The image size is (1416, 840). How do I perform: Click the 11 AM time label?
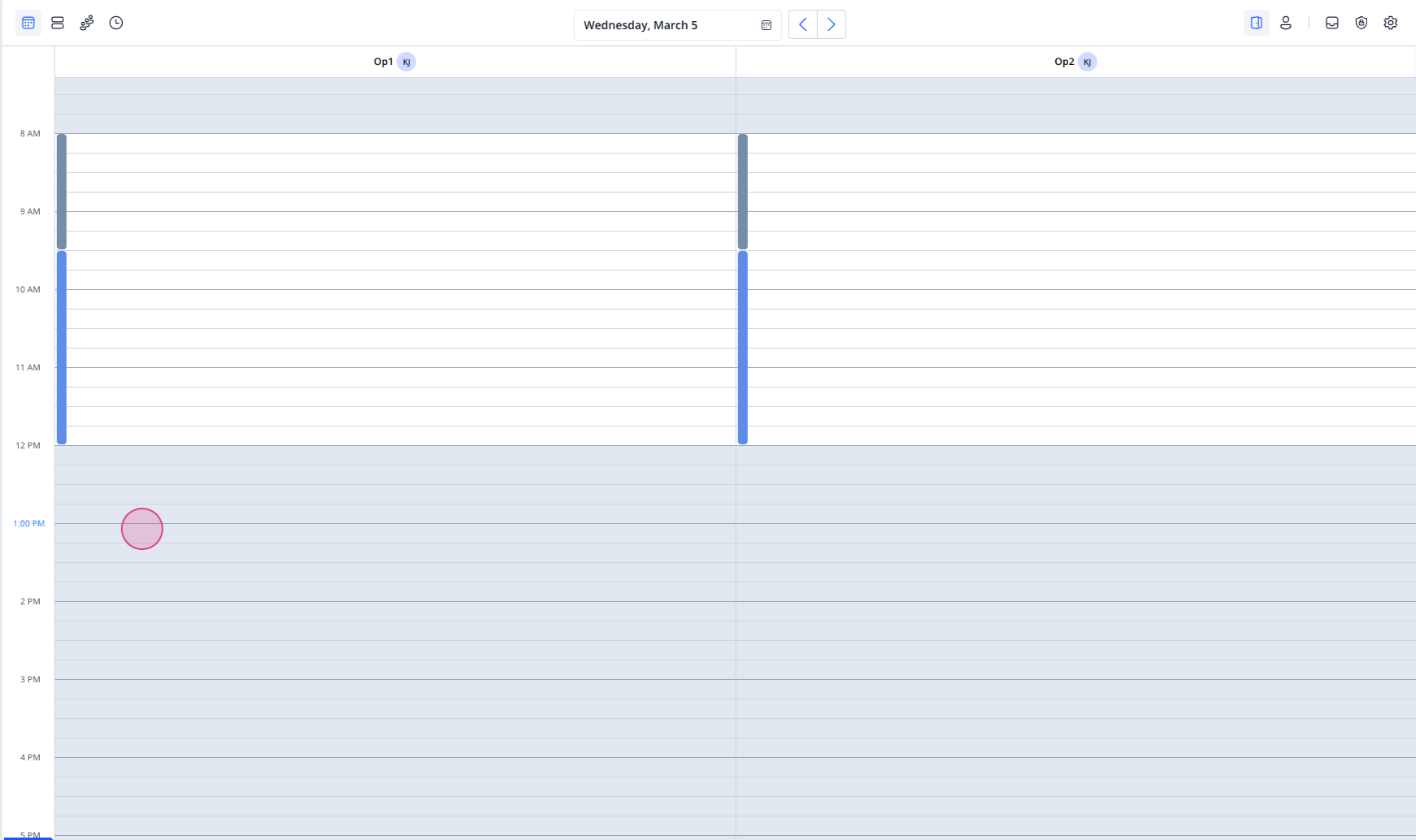click(28, 367)
